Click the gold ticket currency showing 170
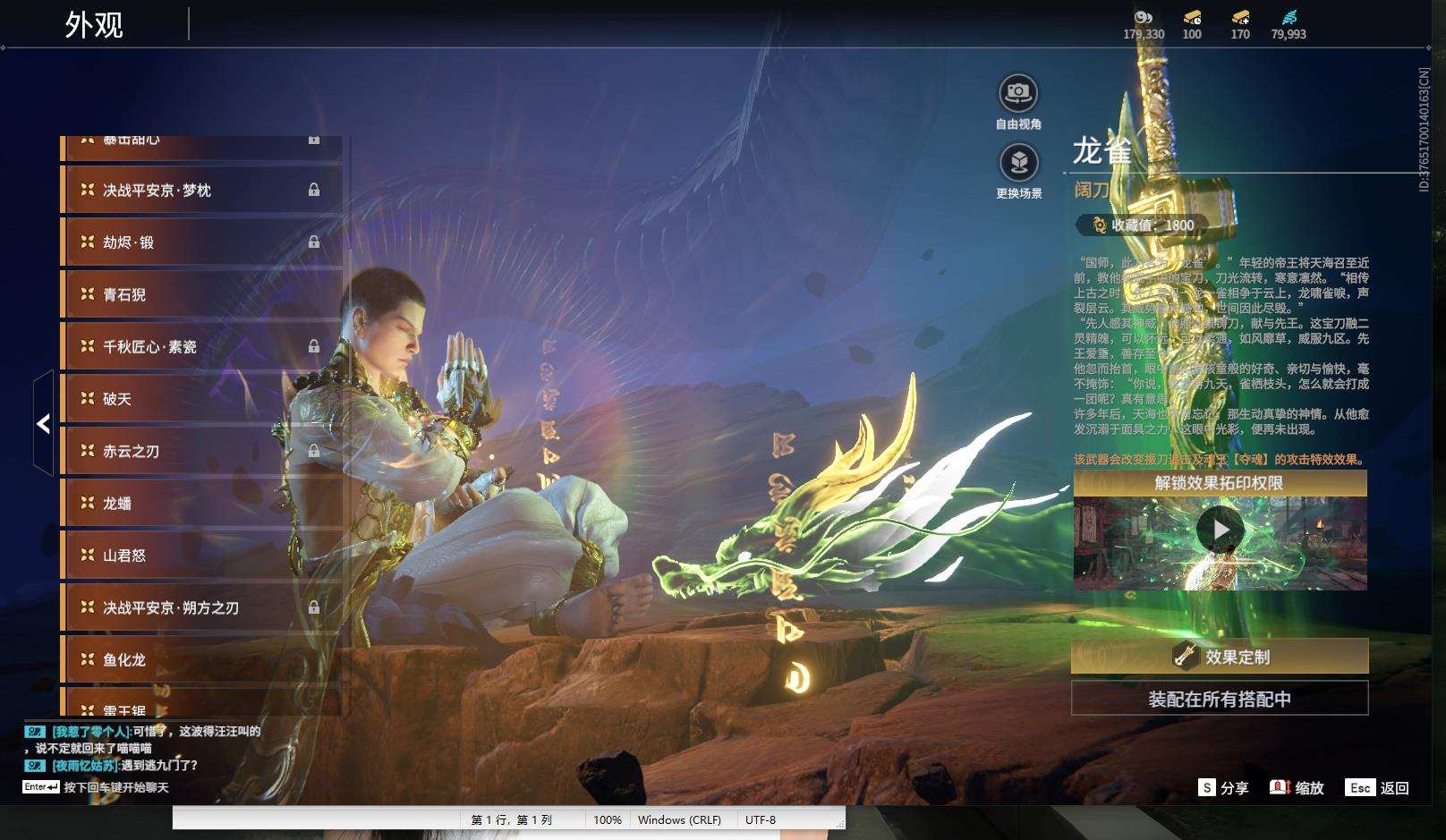1446x840 pixels. point(1240,17)
